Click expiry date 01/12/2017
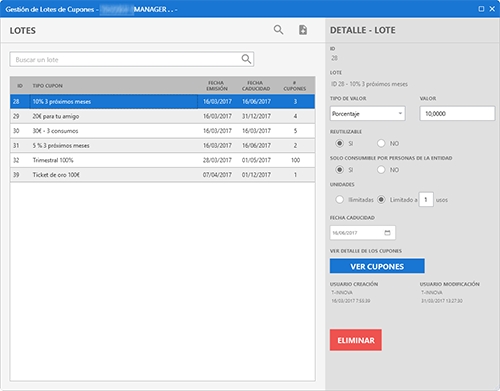 tap(256, 175)
